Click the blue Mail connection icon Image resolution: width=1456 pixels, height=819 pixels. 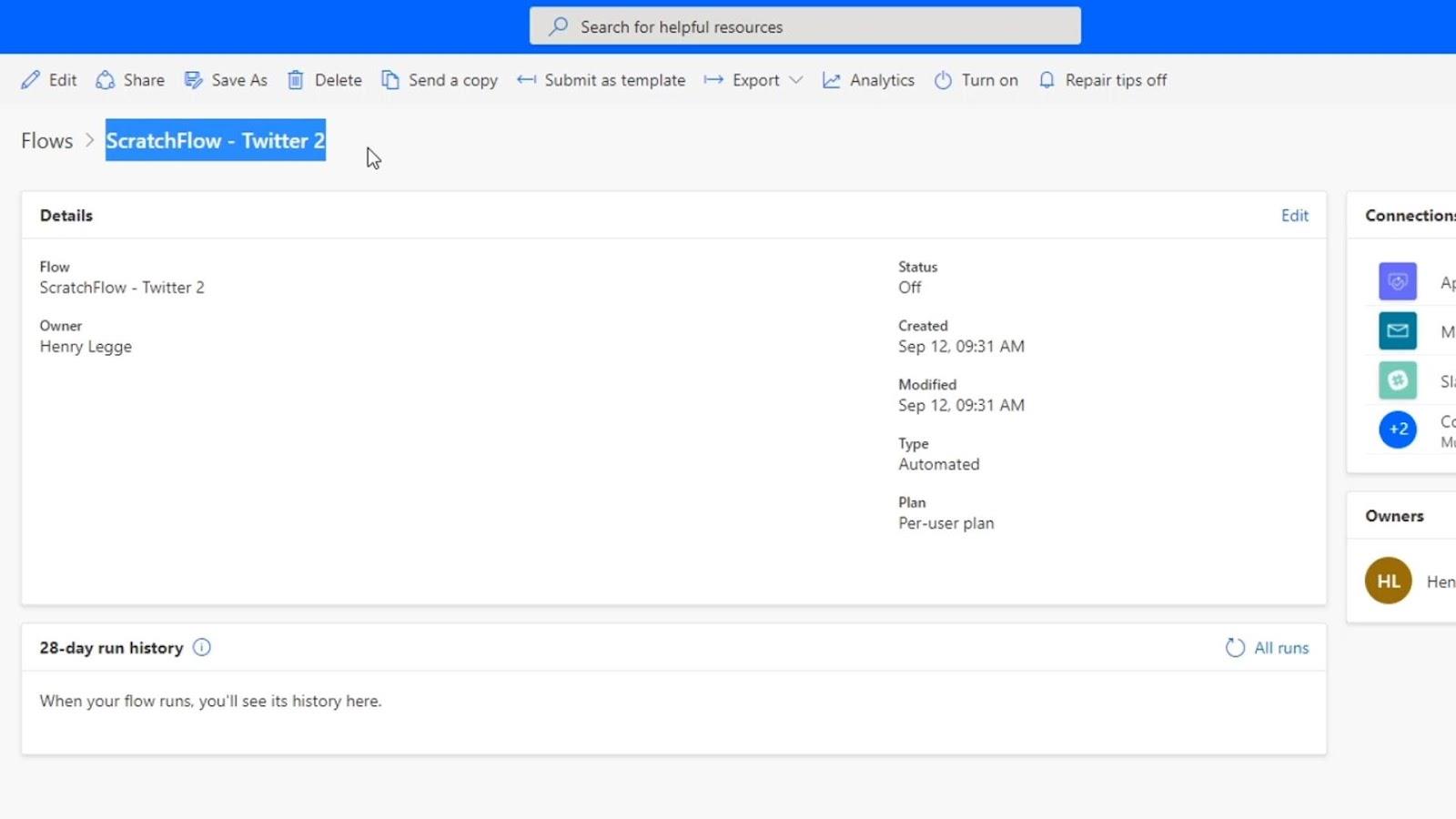click(x=1398, y=330)
